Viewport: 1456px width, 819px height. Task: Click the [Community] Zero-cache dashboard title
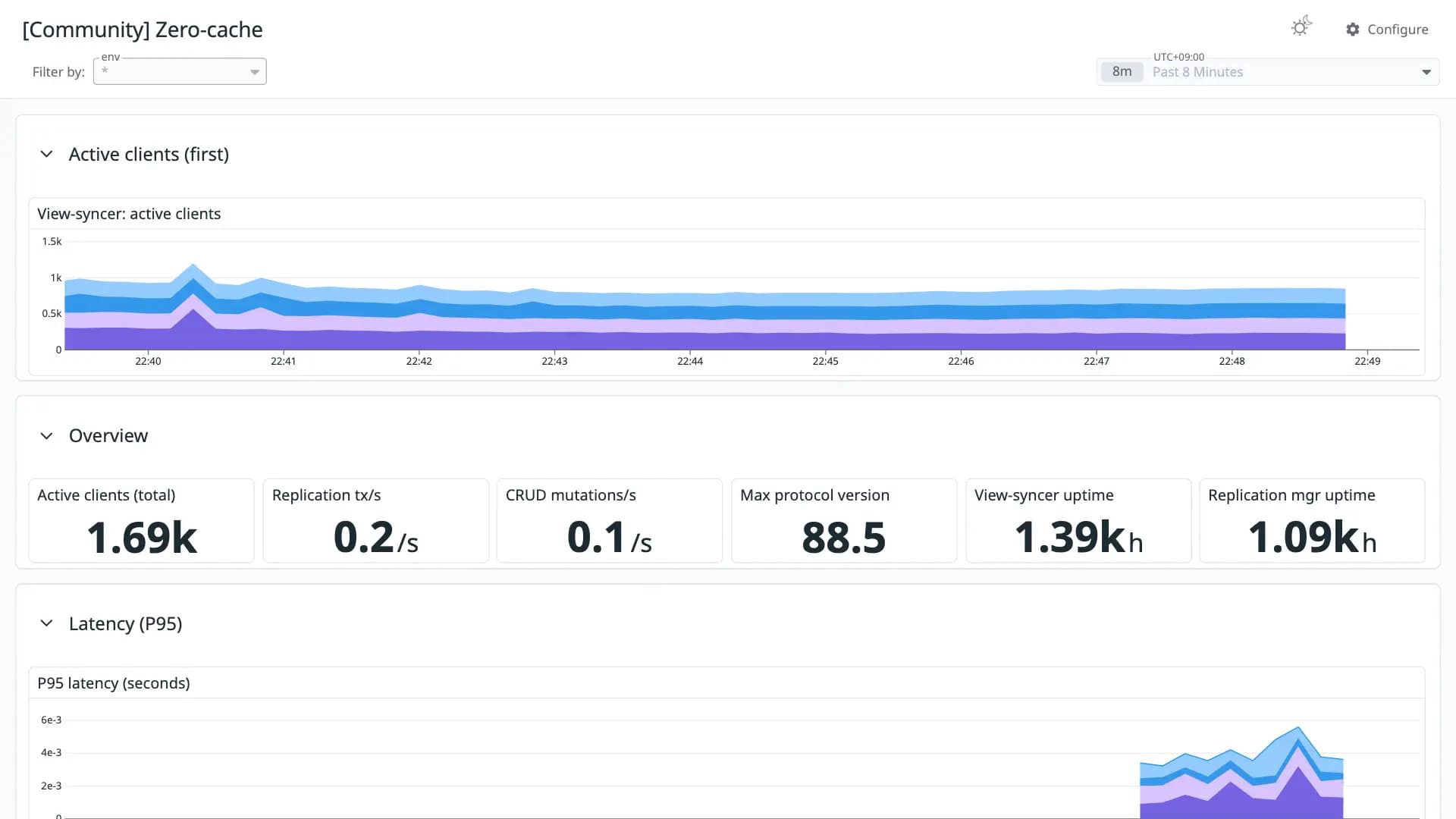click(x=143, y=30)
